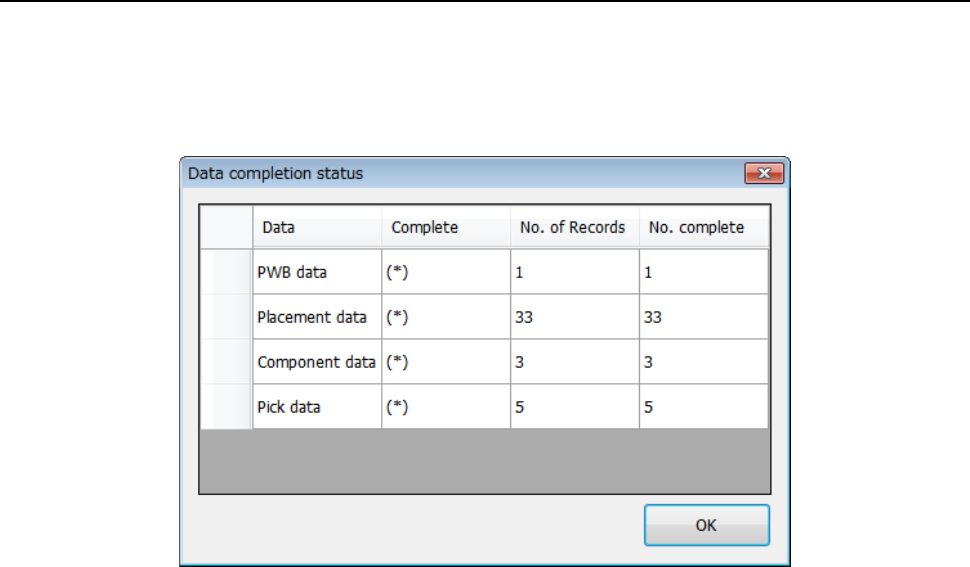Select the Pick data row header
970x567 pixels.
coord(227,407)
